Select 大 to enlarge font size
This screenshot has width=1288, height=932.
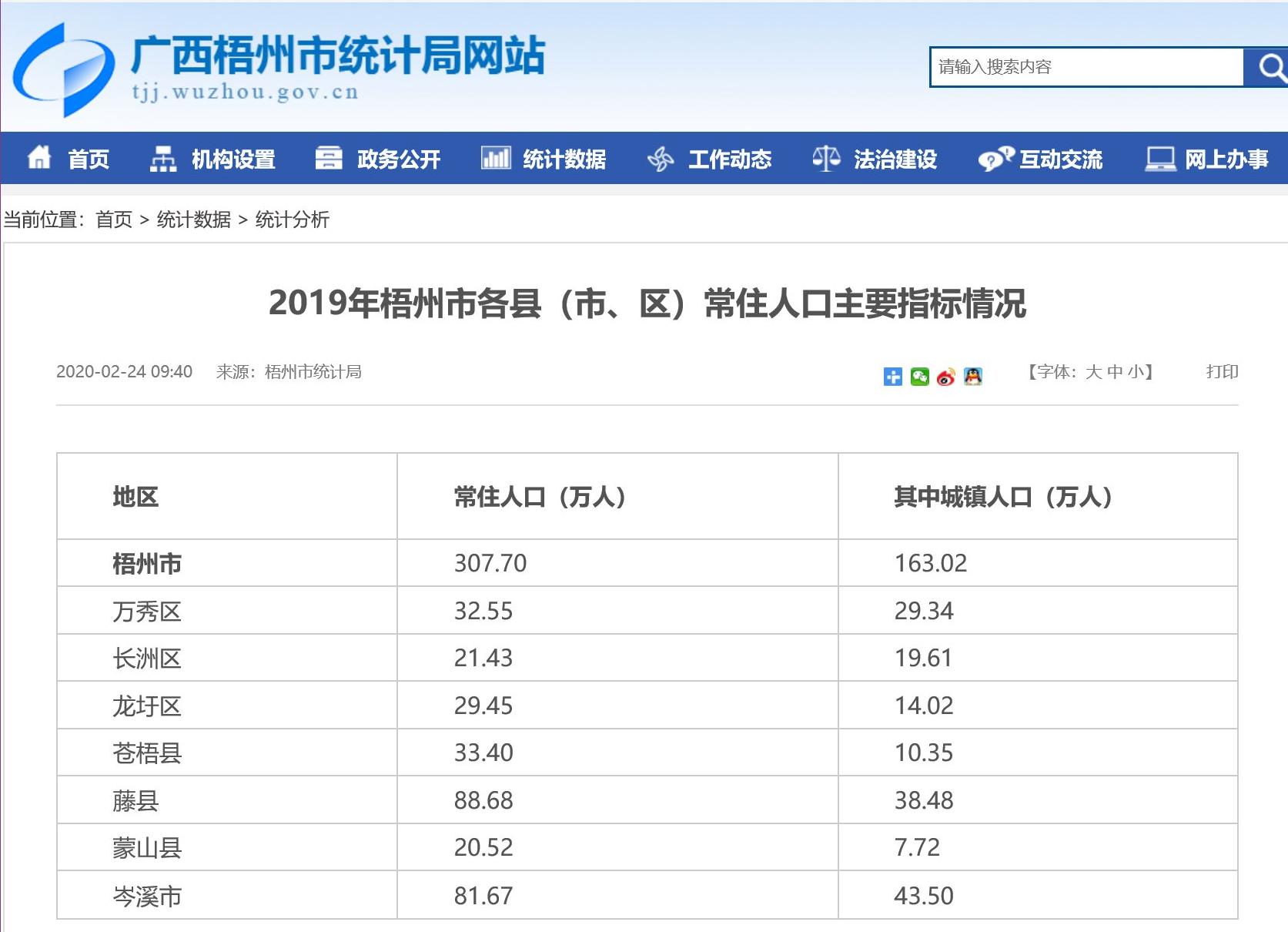coord(1093,373)
